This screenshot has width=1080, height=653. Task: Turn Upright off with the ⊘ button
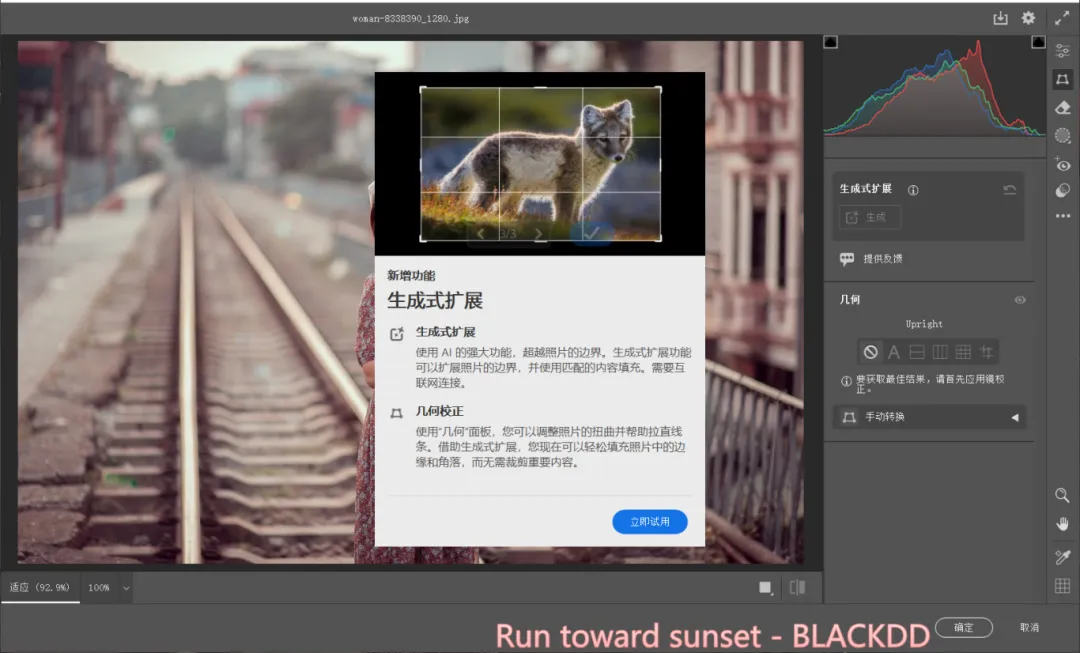coord(868,352)
